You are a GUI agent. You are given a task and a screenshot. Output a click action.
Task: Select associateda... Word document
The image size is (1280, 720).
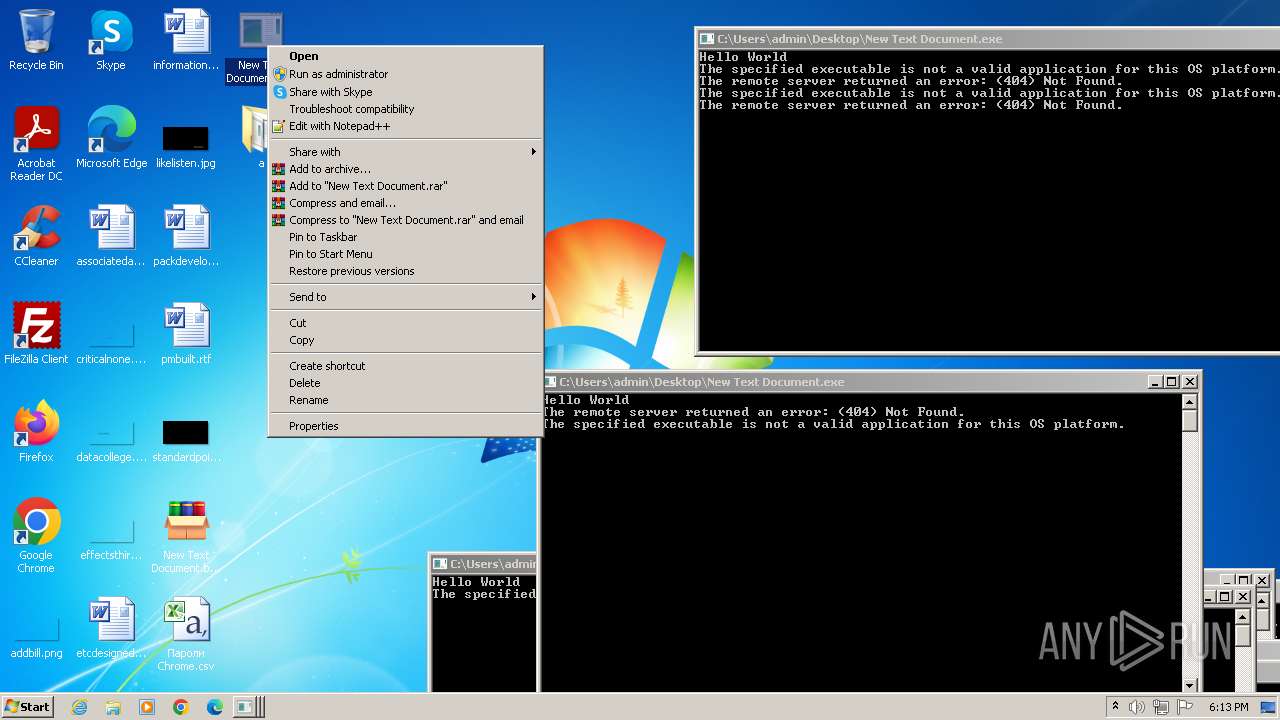point(111,236)
